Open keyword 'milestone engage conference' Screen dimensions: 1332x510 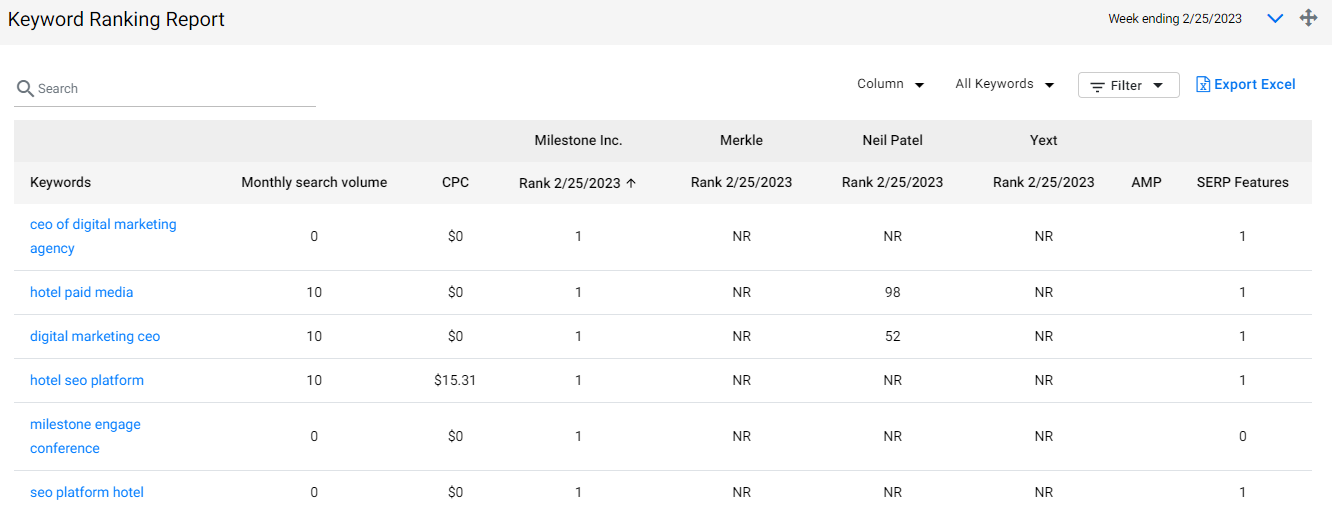(85, 437)
